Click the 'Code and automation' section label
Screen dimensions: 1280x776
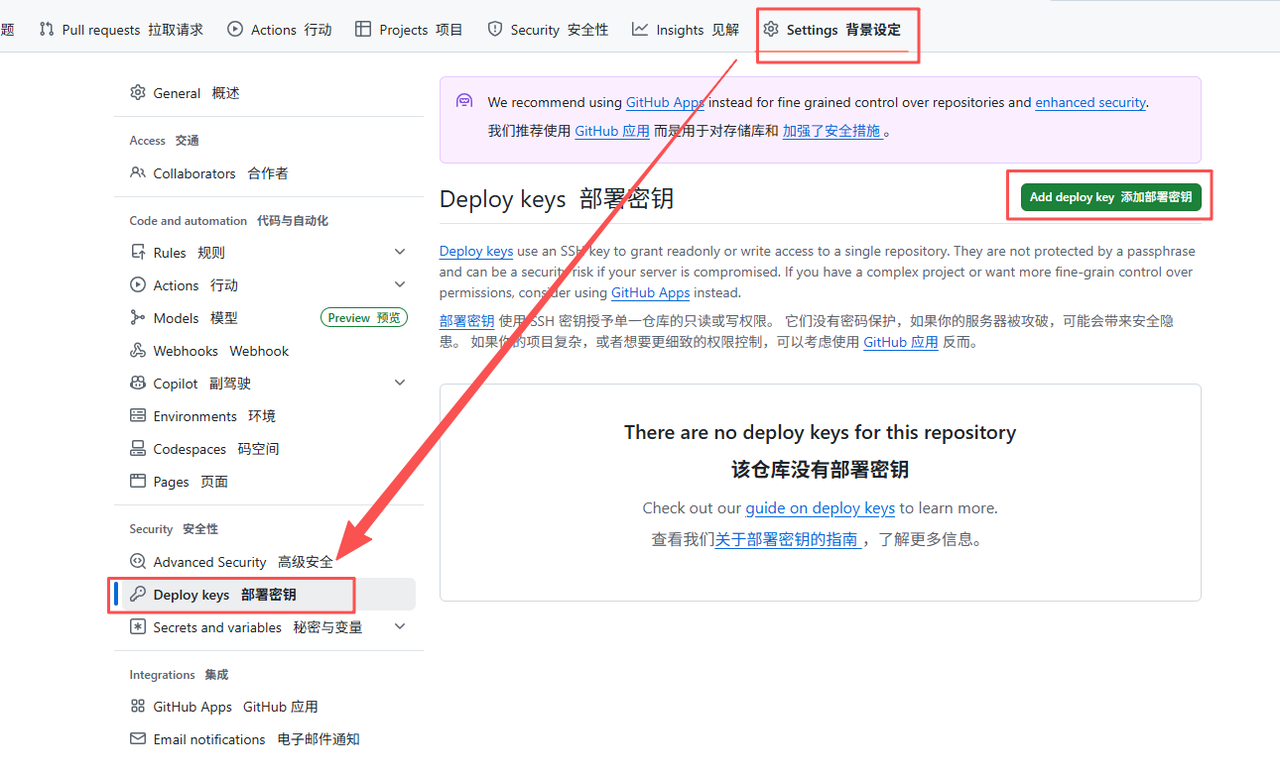(x=228, y=220)
